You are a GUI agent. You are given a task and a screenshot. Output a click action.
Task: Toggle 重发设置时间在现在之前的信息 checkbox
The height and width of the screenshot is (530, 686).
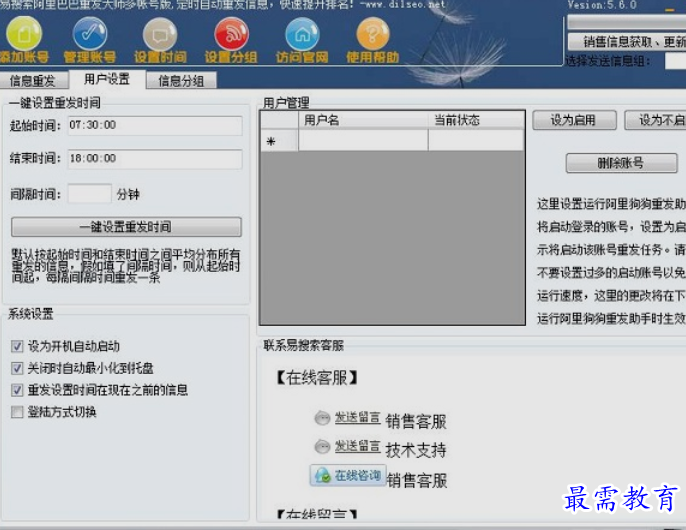(x=17, y=390)
